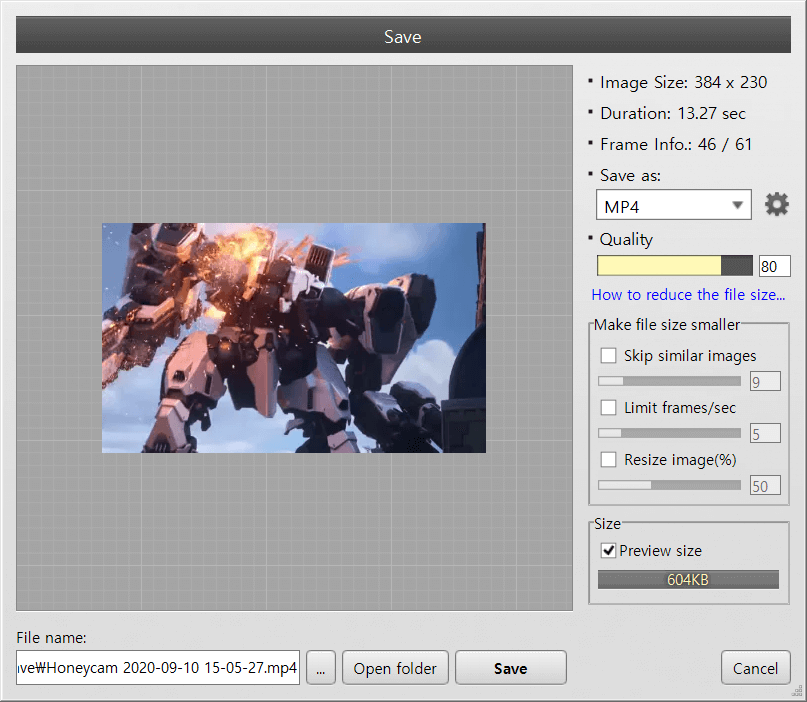Toggle Limit frames/sec checkbox

(608, 407)
